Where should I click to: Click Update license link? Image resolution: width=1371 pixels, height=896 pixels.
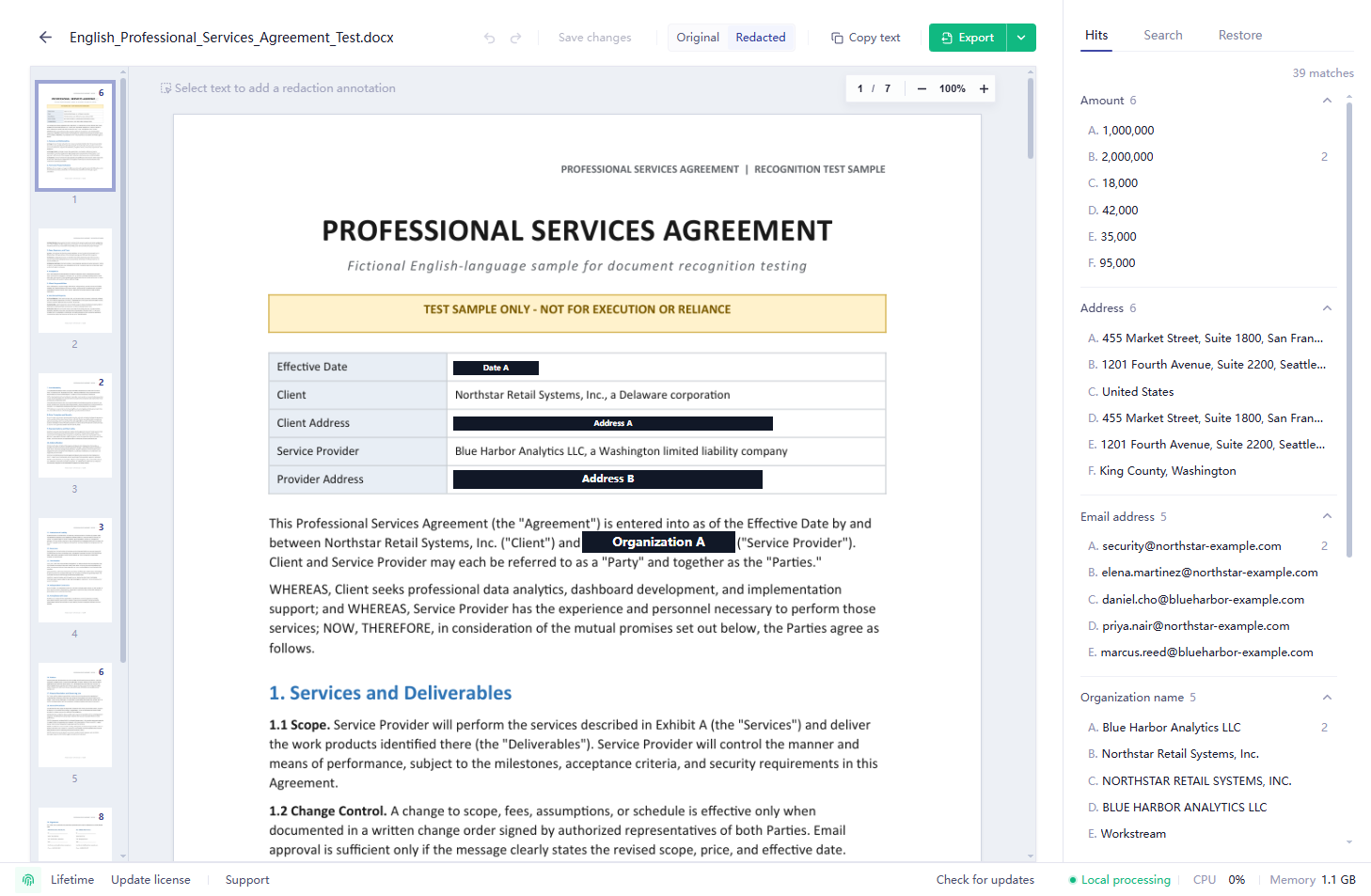coord(150,880)
